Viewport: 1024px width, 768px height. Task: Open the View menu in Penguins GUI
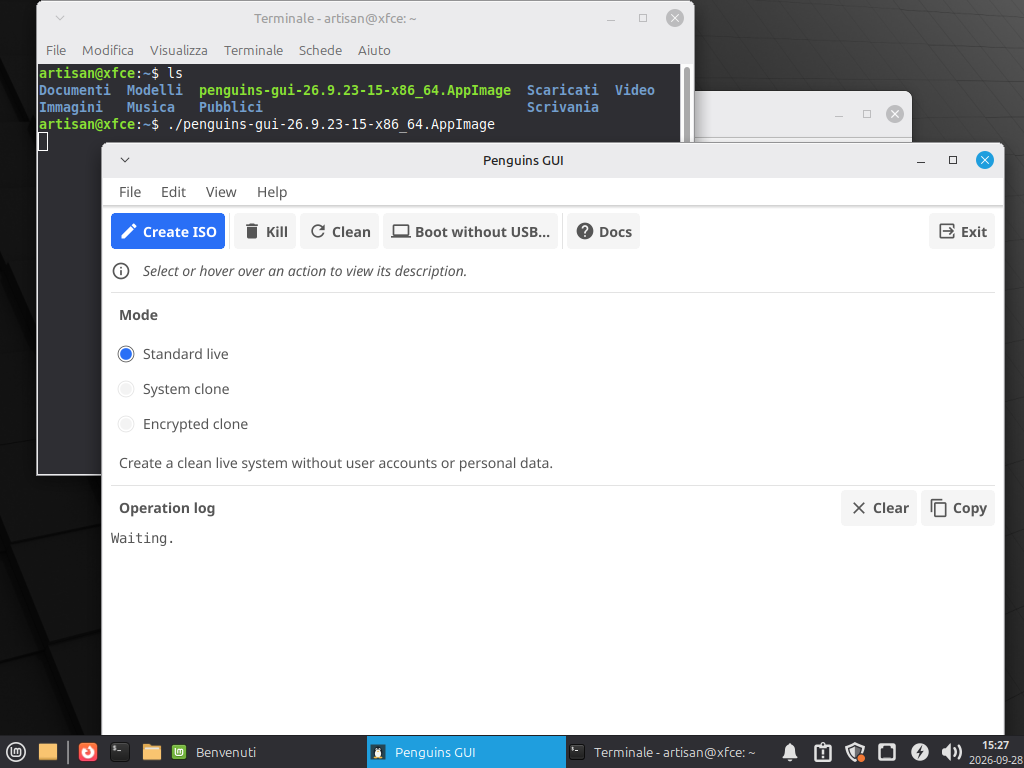(221, 192)
